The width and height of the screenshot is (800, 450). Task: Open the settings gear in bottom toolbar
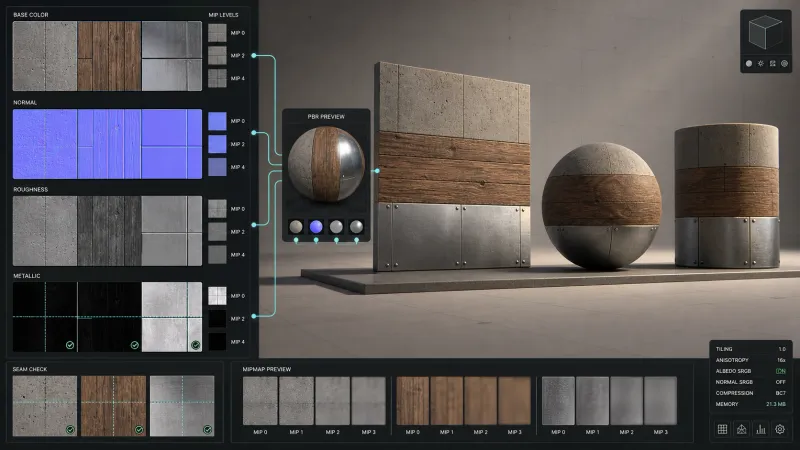[780, 429]
